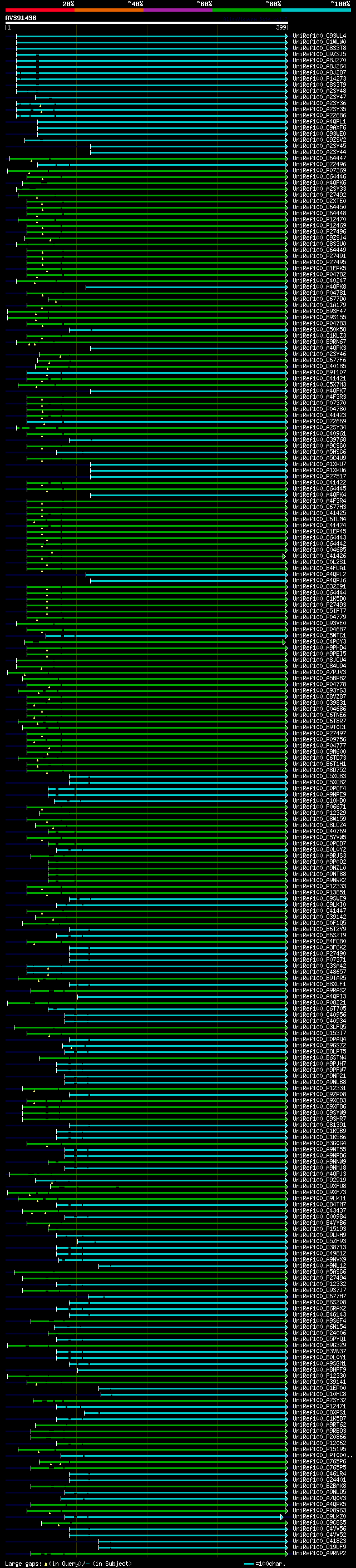Image resolution: width=356 pixels, height=1568 pixels.
Task: Click the purple ~60% identity legend bar
Action: [179, 10]
